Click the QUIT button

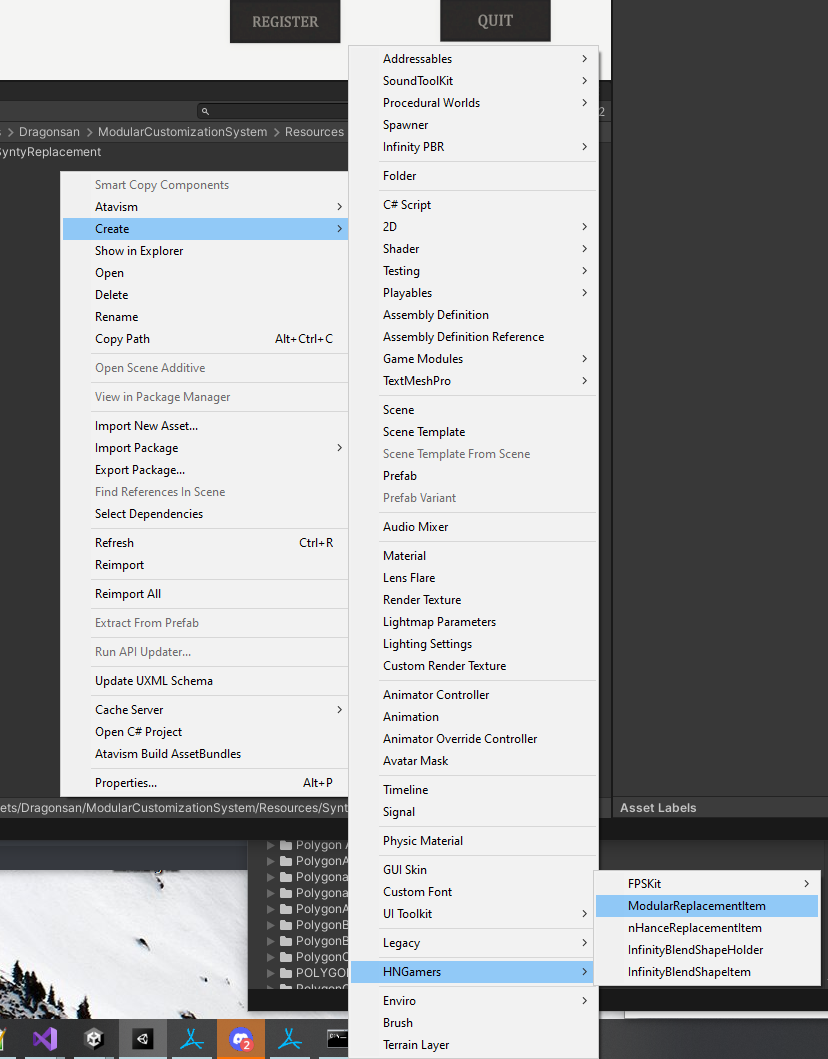(495, 21)
